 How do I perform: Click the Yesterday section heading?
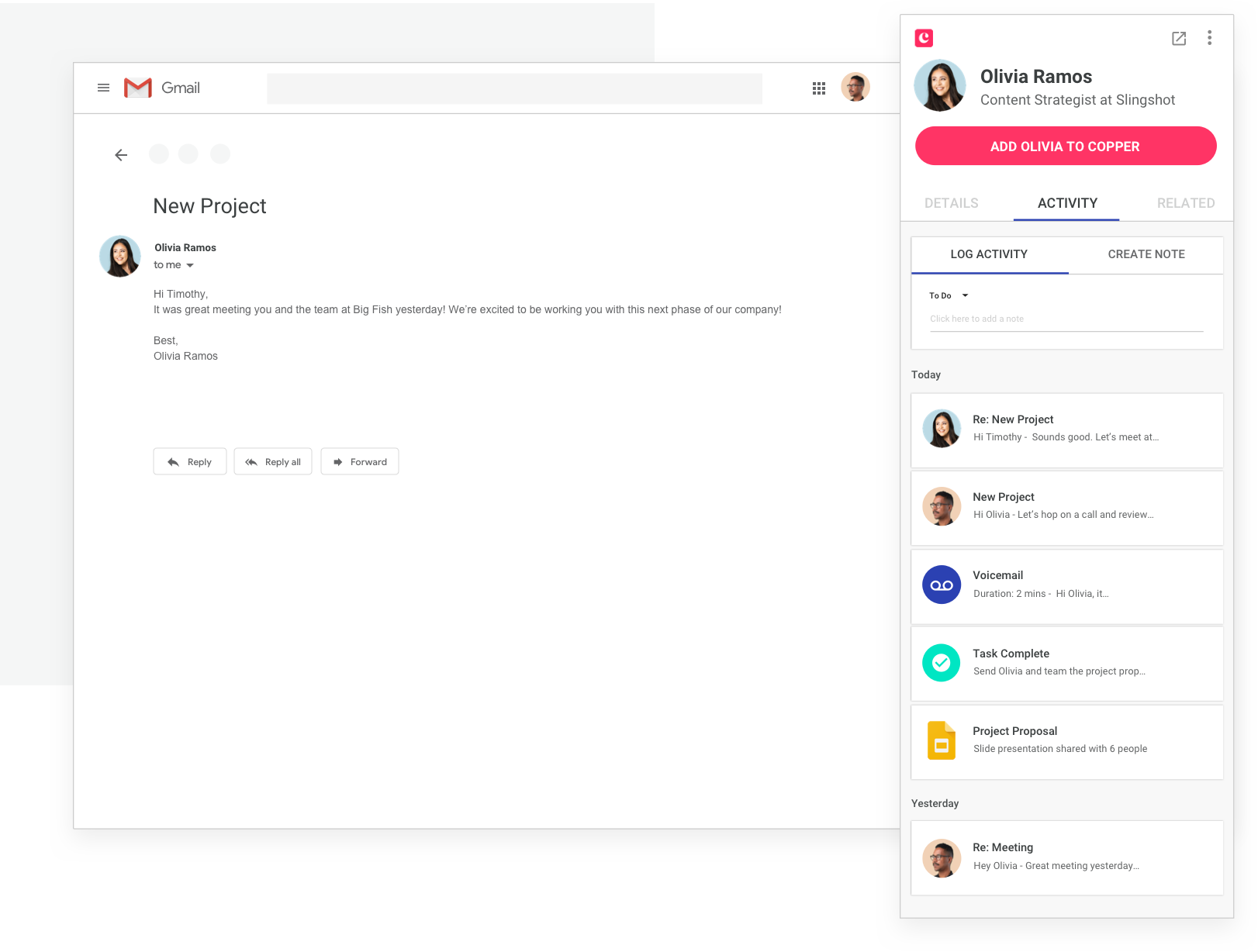pyautogui.click(x=935, y=803)
